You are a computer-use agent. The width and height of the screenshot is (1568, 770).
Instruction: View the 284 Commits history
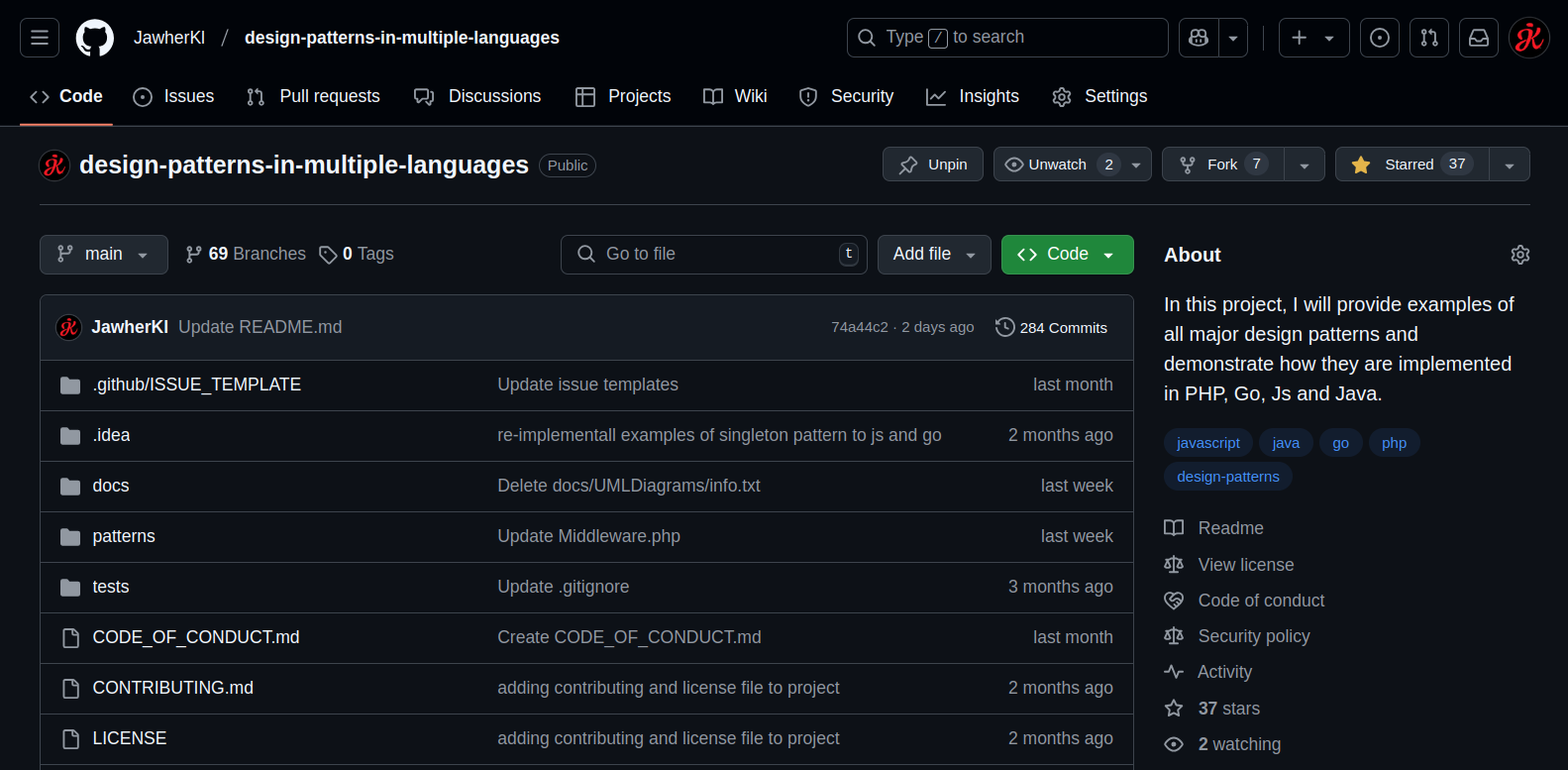pyautogui.click(x=1051, y=328)
